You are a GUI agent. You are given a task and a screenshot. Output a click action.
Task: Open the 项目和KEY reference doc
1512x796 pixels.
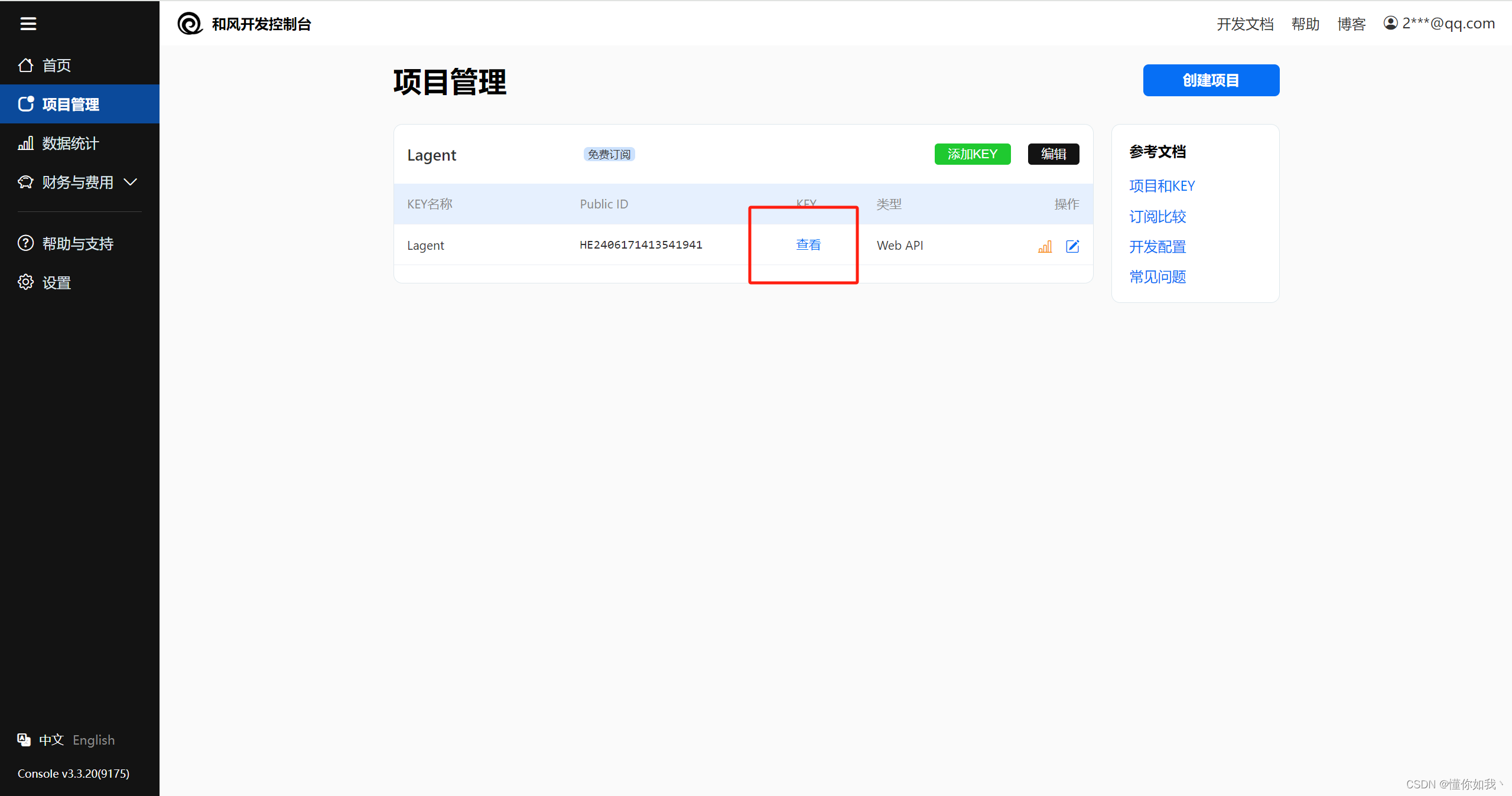pos(1162,186)
